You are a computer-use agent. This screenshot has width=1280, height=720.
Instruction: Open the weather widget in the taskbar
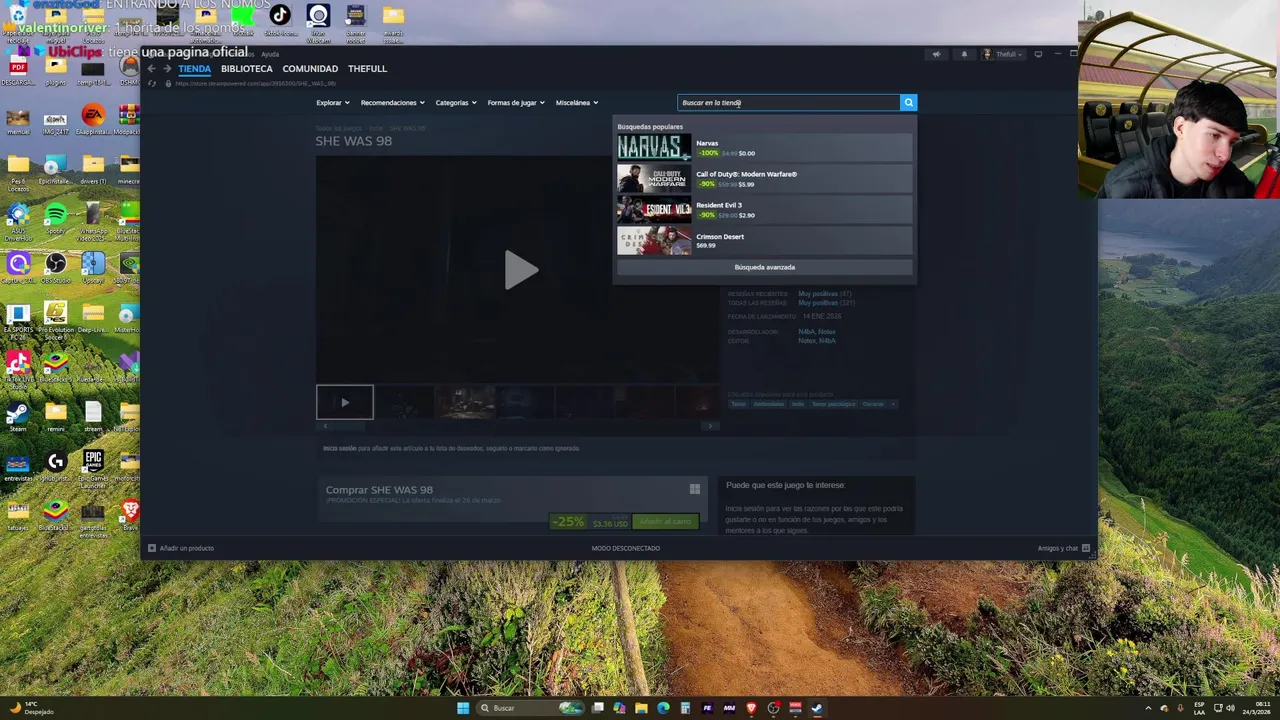click(x=30, y=708)
